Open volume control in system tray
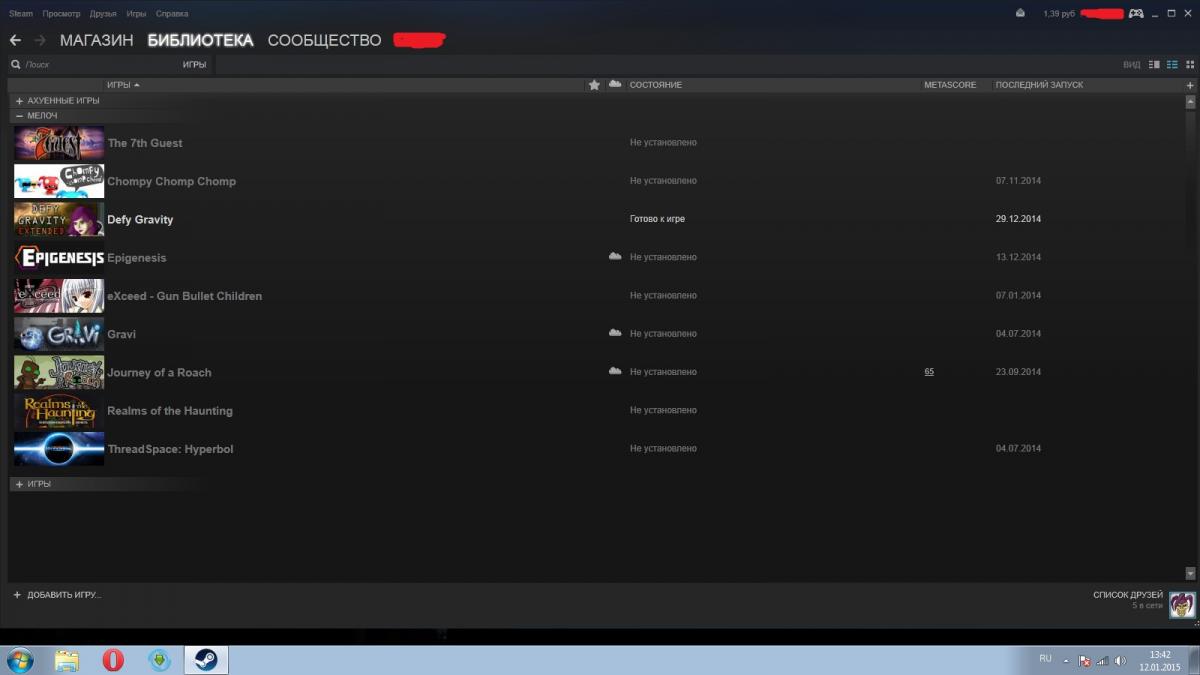The width and height of the screenshot is (1200, 675). pyautogui.click(x=1120, y=661)
